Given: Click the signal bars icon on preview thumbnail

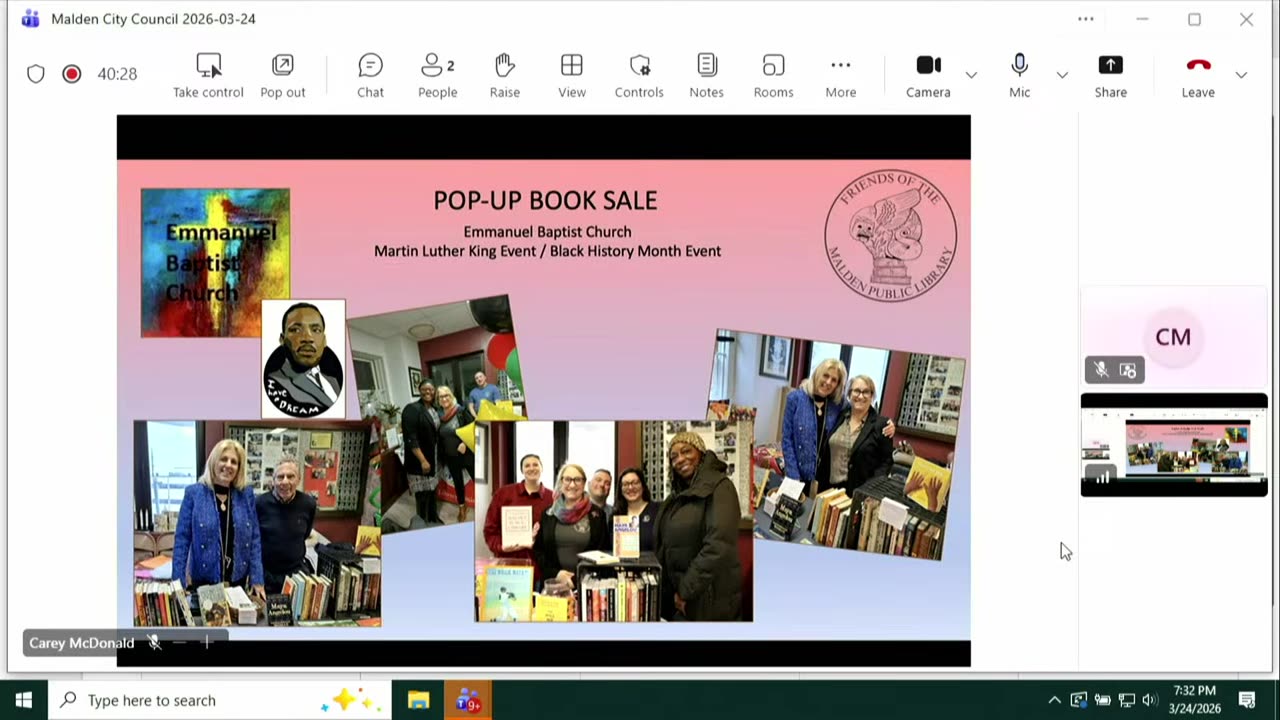Looking at the screenshot, I should click(x=1101, y=477).
